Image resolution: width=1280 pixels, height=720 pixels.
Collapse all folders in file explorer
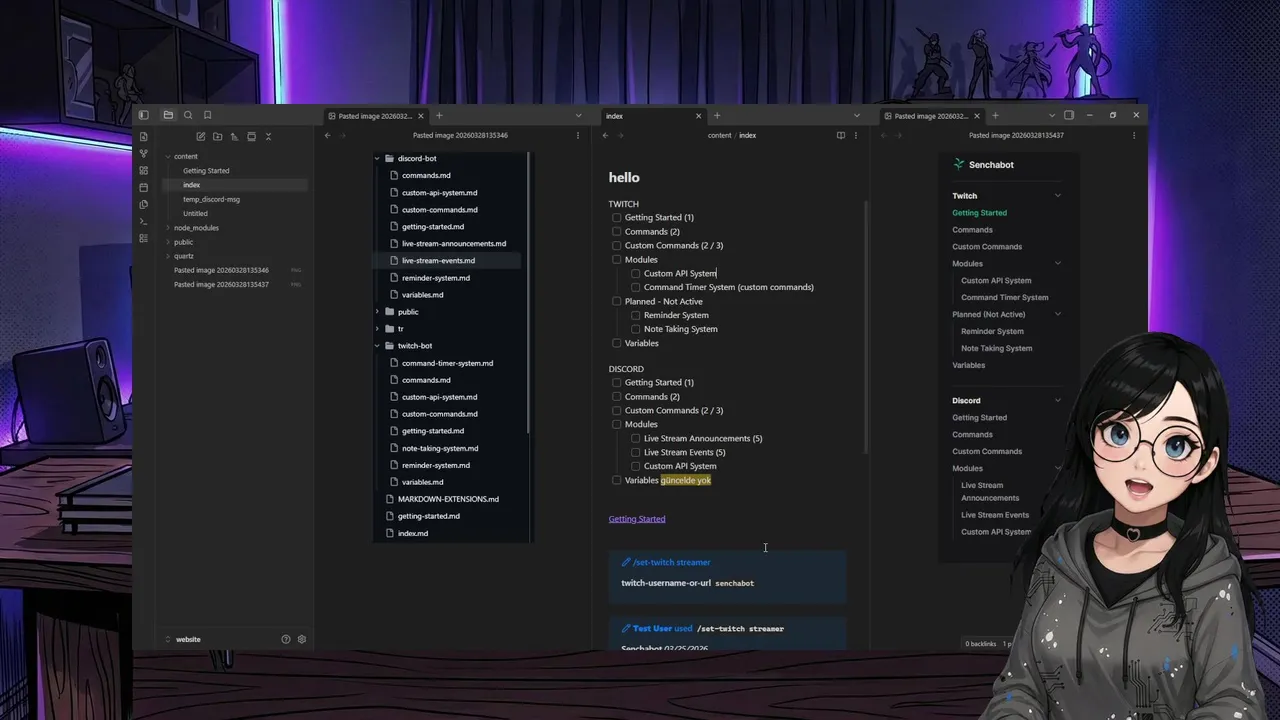268,136
